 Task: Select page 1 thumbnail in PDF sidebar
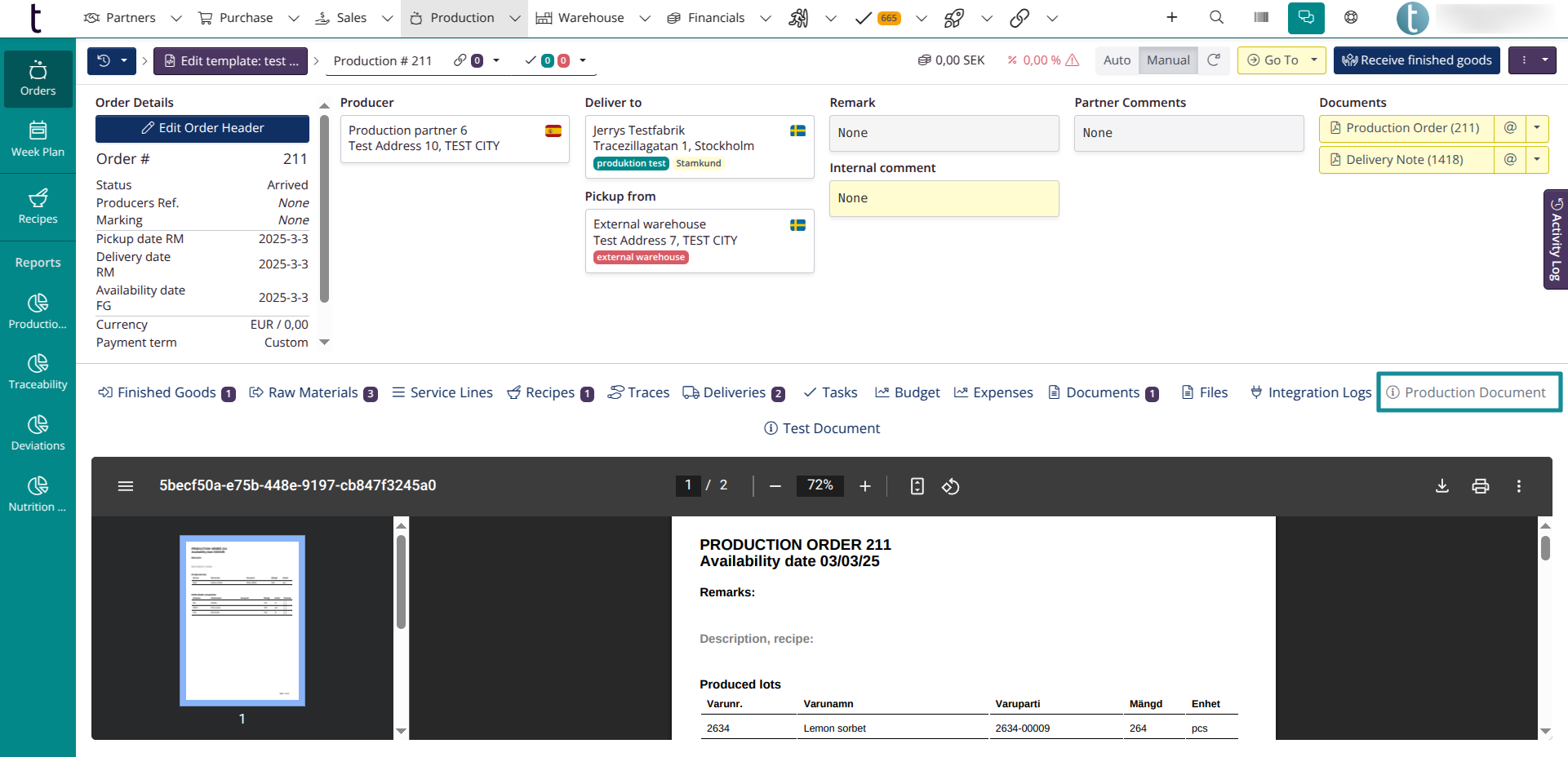tap(242, 620)
